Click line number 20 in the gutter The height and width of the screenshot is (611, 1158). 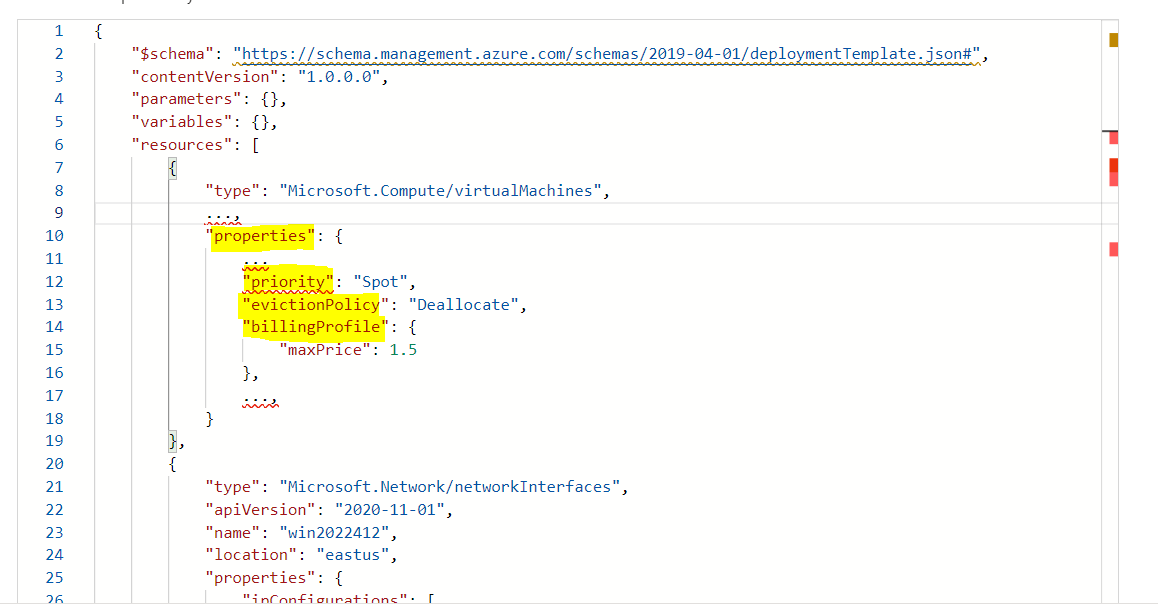pyautogui.click(x=54, y=464)
